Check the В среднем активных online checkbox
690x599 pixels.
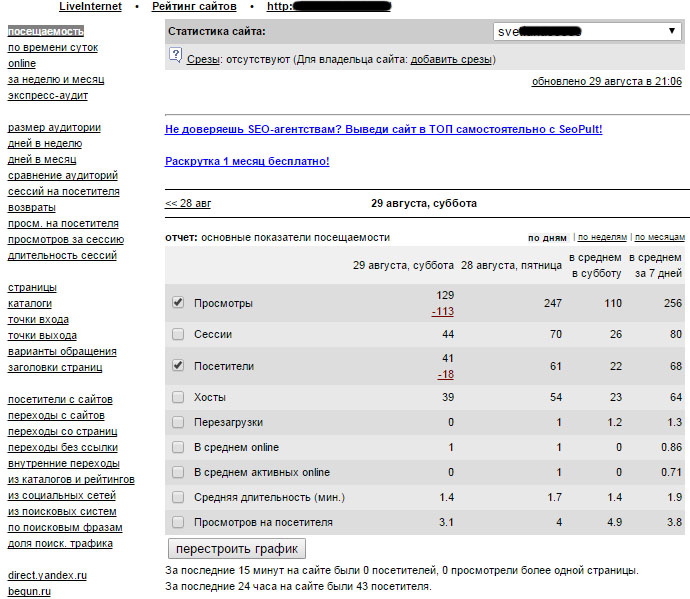point(178,472)
